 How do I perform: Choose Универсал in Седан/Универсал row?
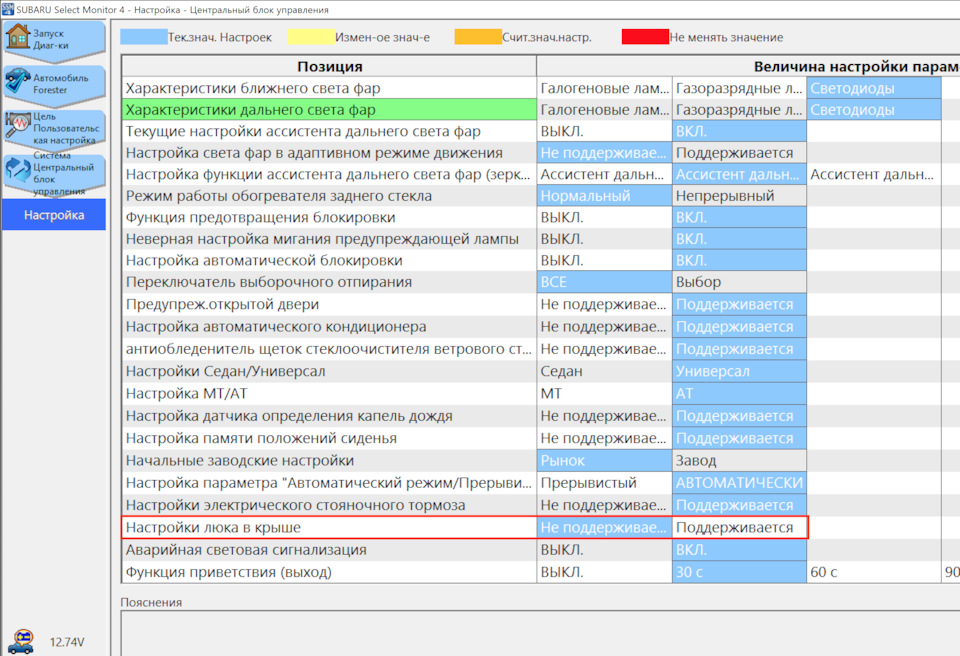739,371
